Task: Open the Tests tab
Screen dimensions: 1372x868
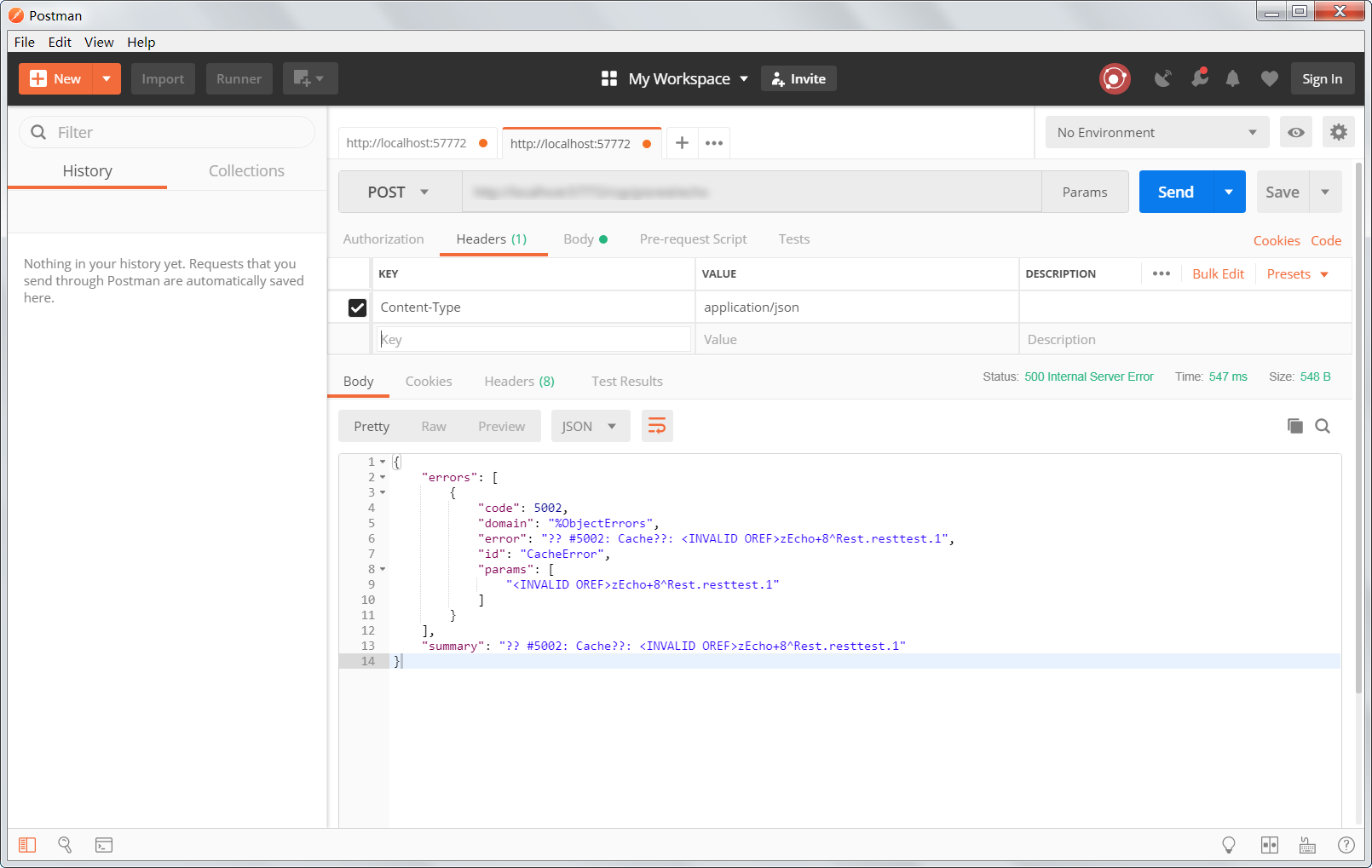Action: pos(794,239)
